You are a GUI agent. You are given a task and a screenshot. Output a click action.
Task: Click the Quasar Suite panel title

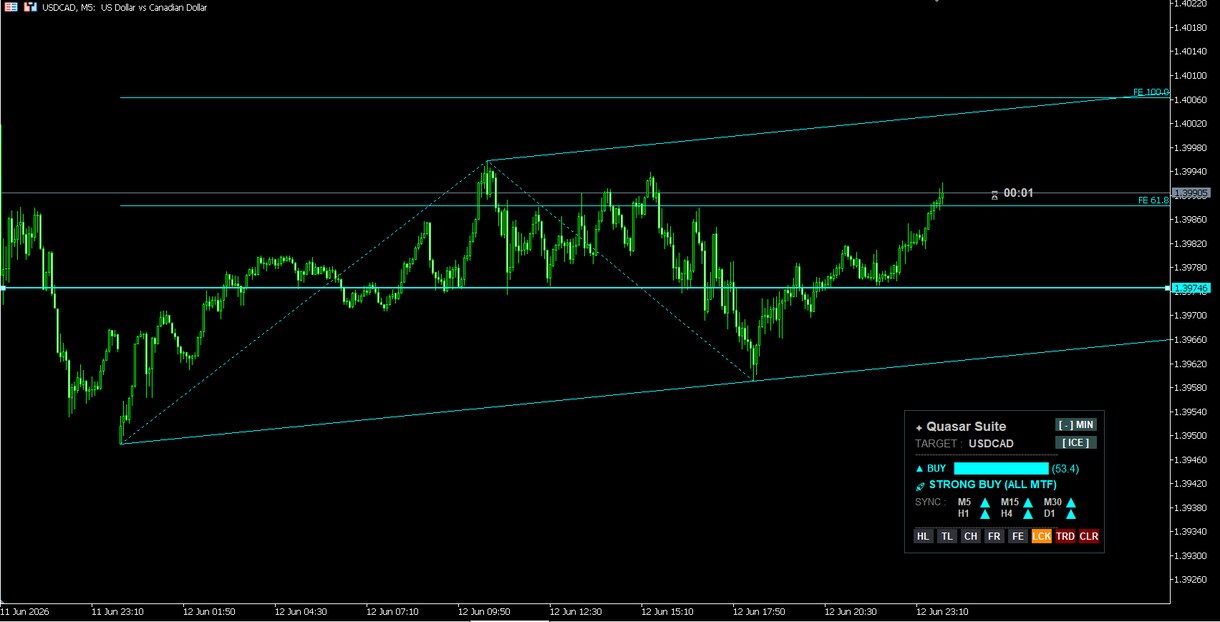coord(966,427)
